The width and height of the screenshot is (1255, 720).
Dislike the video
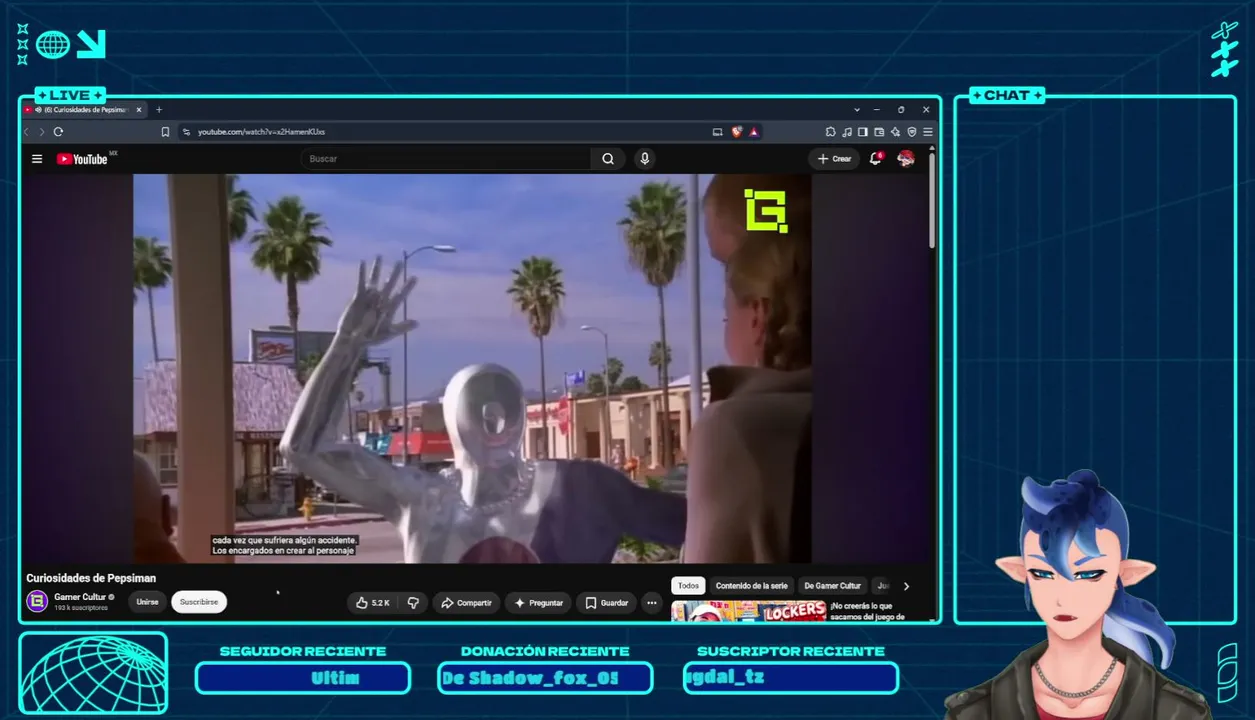[x=412, y=603]
